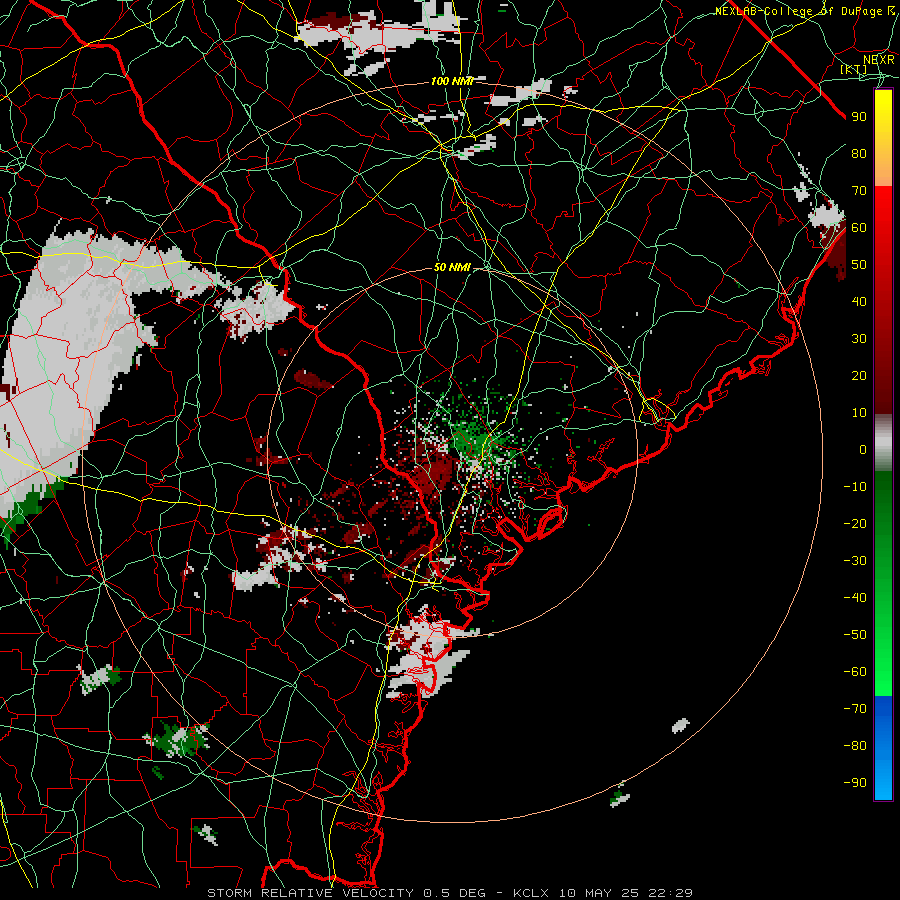Click the '[KT]' units label above the scale
This screenshot has width=900, height=900.
coord(854,70)
